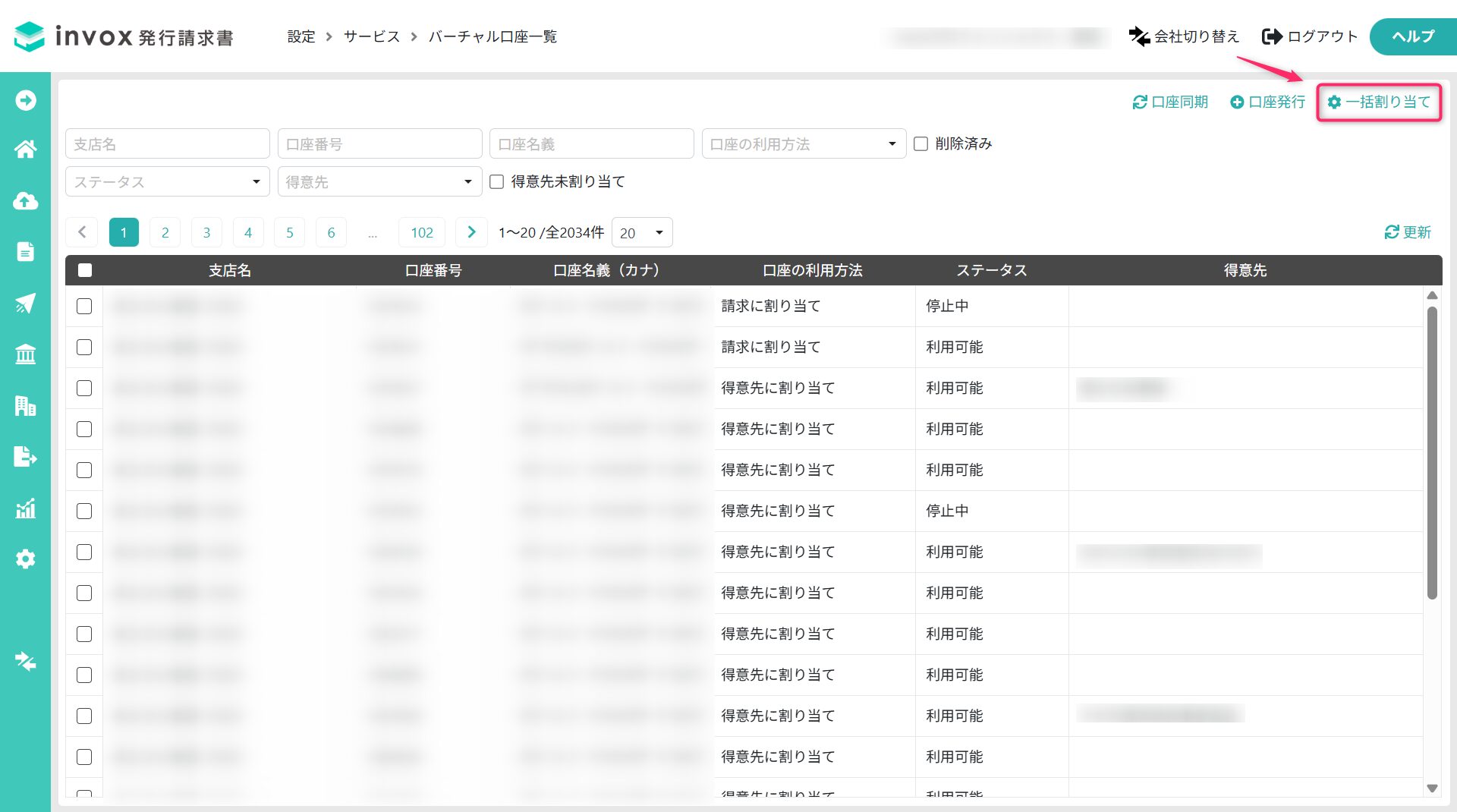The width and height of the screenshot is (1457, 812).
Task: Check the select-all checkbox in table header
Action: pyautogui.click(x=85, y=270)
